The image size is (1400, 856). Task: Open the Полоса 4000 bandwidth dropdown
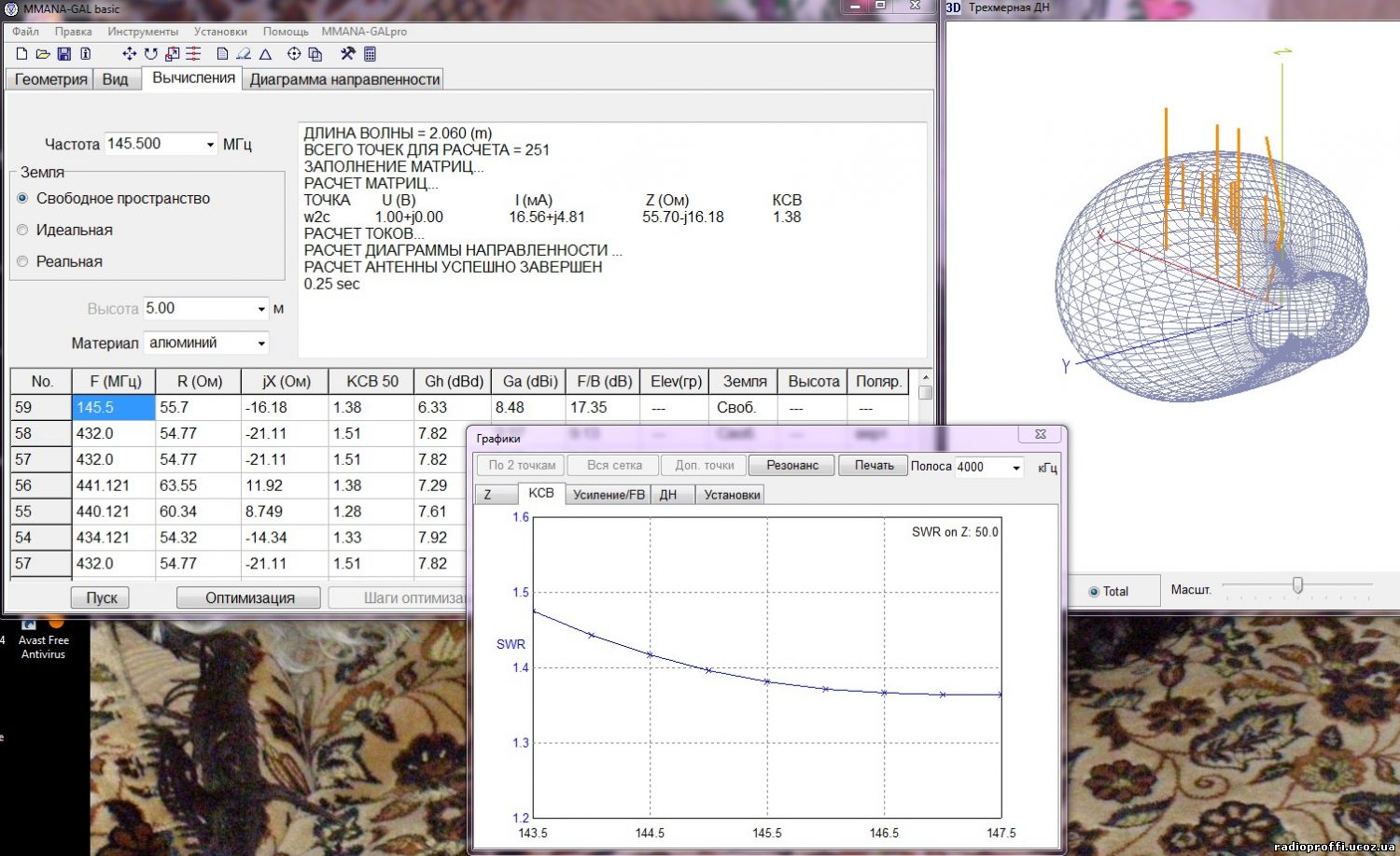pos(1016,468)
